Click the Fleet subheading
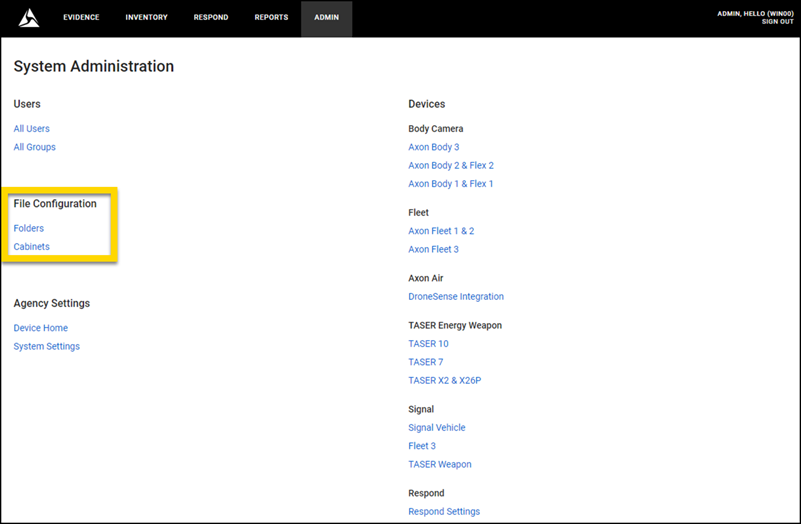Image resolution: width=801 pixels, height=524 pixels. tap(418, 212)
